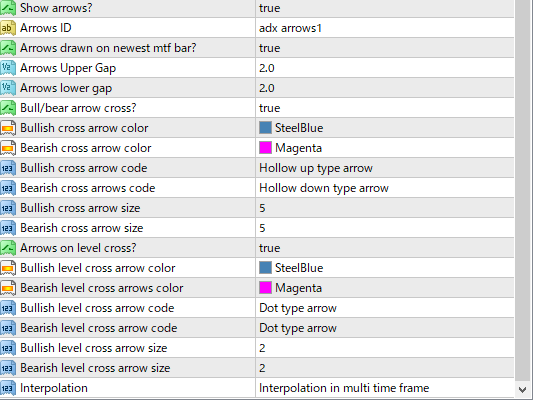The width and height of the screenshot is (539, 403).
Task: Click the string icon beside Arrows ID
Action: coord(8,28)
